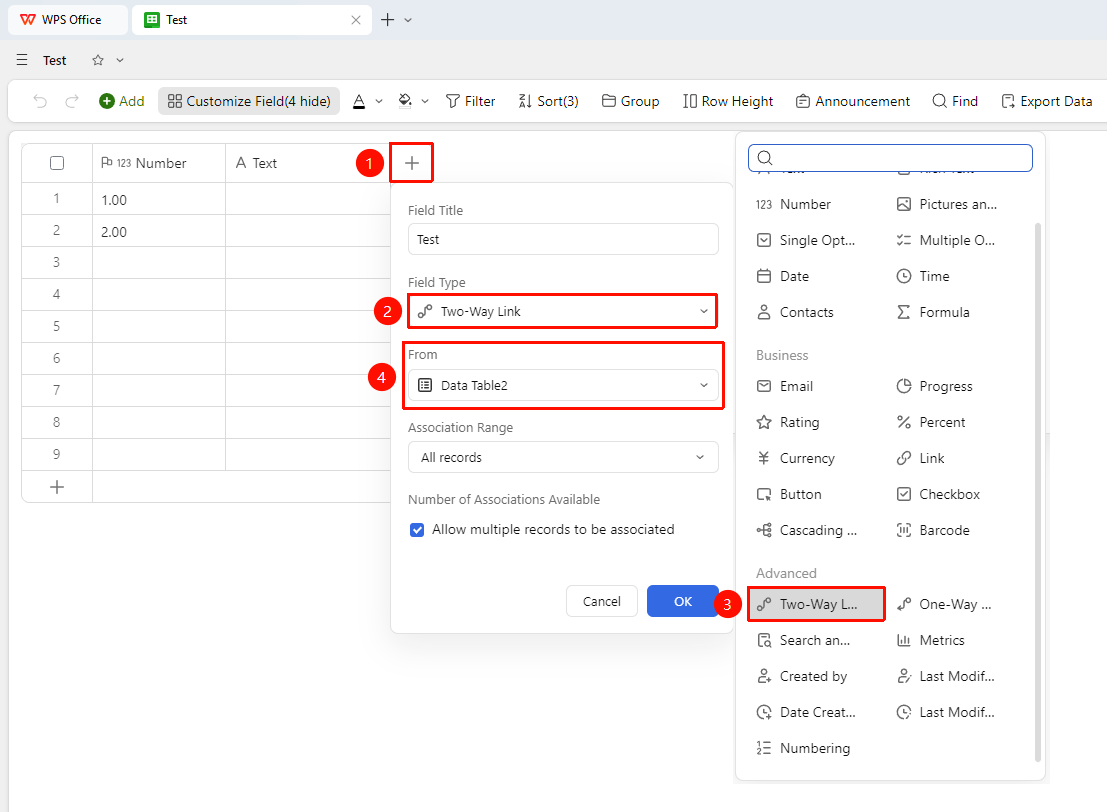Viewport: 1107px width, 812px height.
Task: Open the hamburger menu icon
Action: tap(22, 60)
